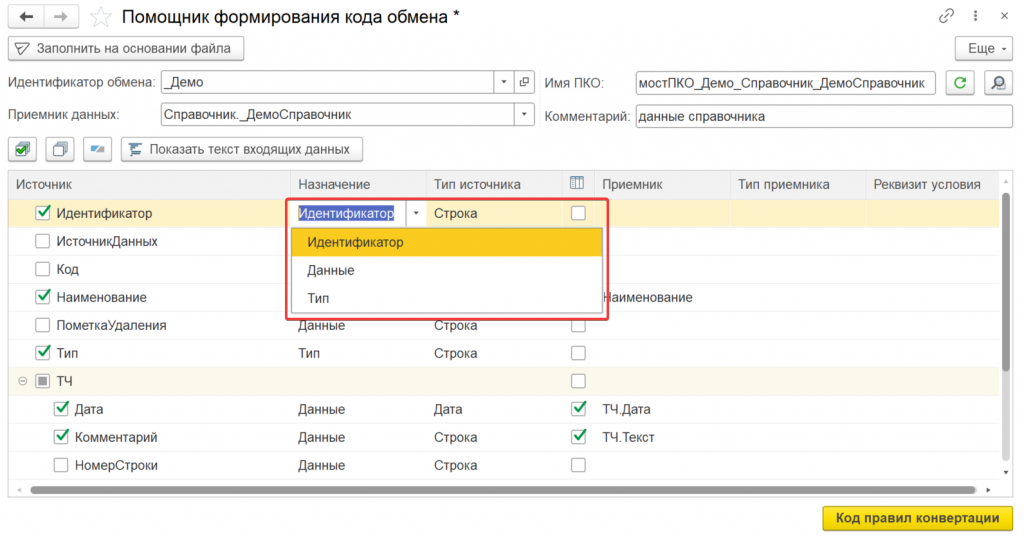The height and width of the screenshot is (539, 1024).
Task: Click the uncheck all rows icon
Action: tap(60, 149)
